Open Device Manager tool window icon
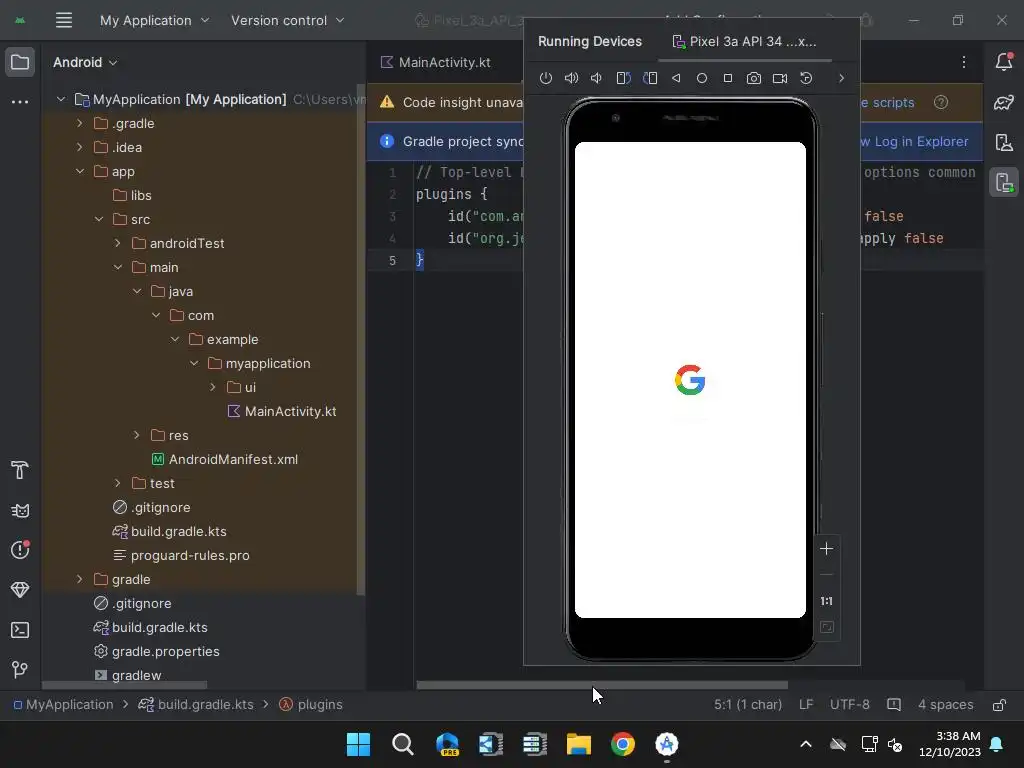Image resolution: width=1024 pixels, height=768 pixels. [1004, 142]
